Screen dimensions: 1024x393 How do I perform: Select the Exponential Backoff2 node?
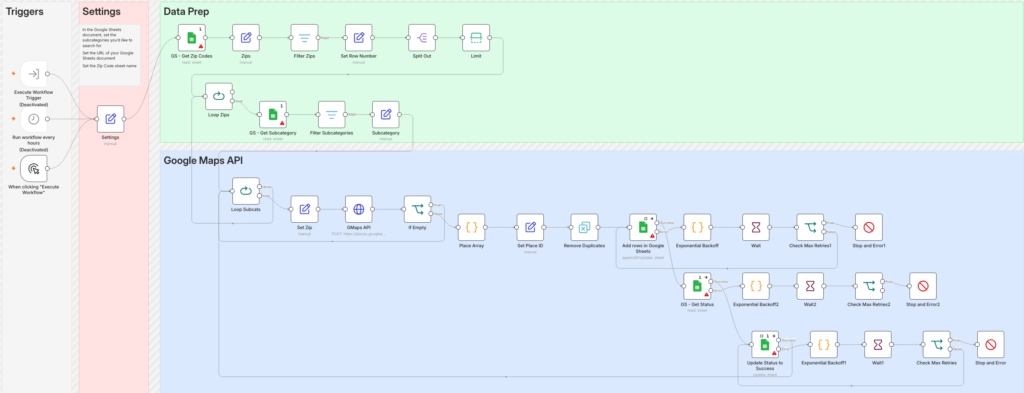click(756, 286)
